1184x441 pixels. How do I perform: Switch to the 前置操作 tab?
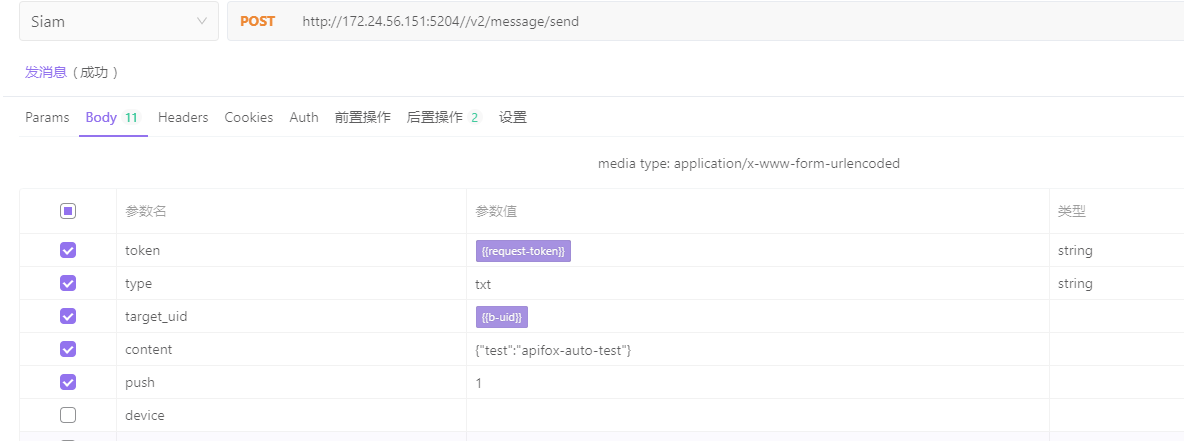[x=362, y=117]
